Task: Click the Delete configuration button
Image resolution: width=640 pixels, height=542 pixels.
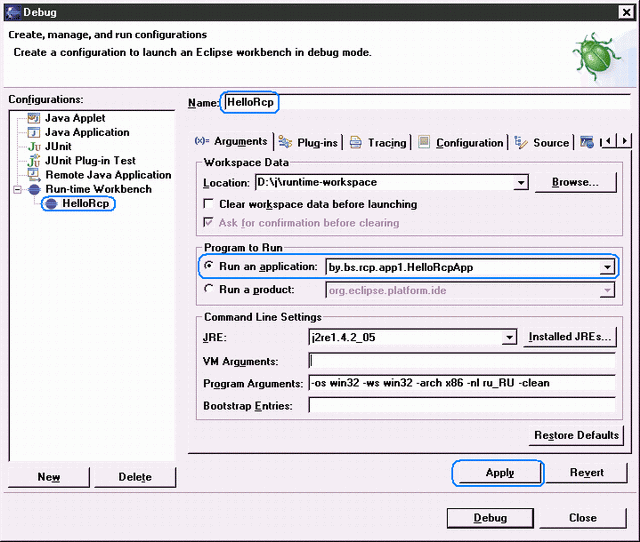Action: pos(135,477)
